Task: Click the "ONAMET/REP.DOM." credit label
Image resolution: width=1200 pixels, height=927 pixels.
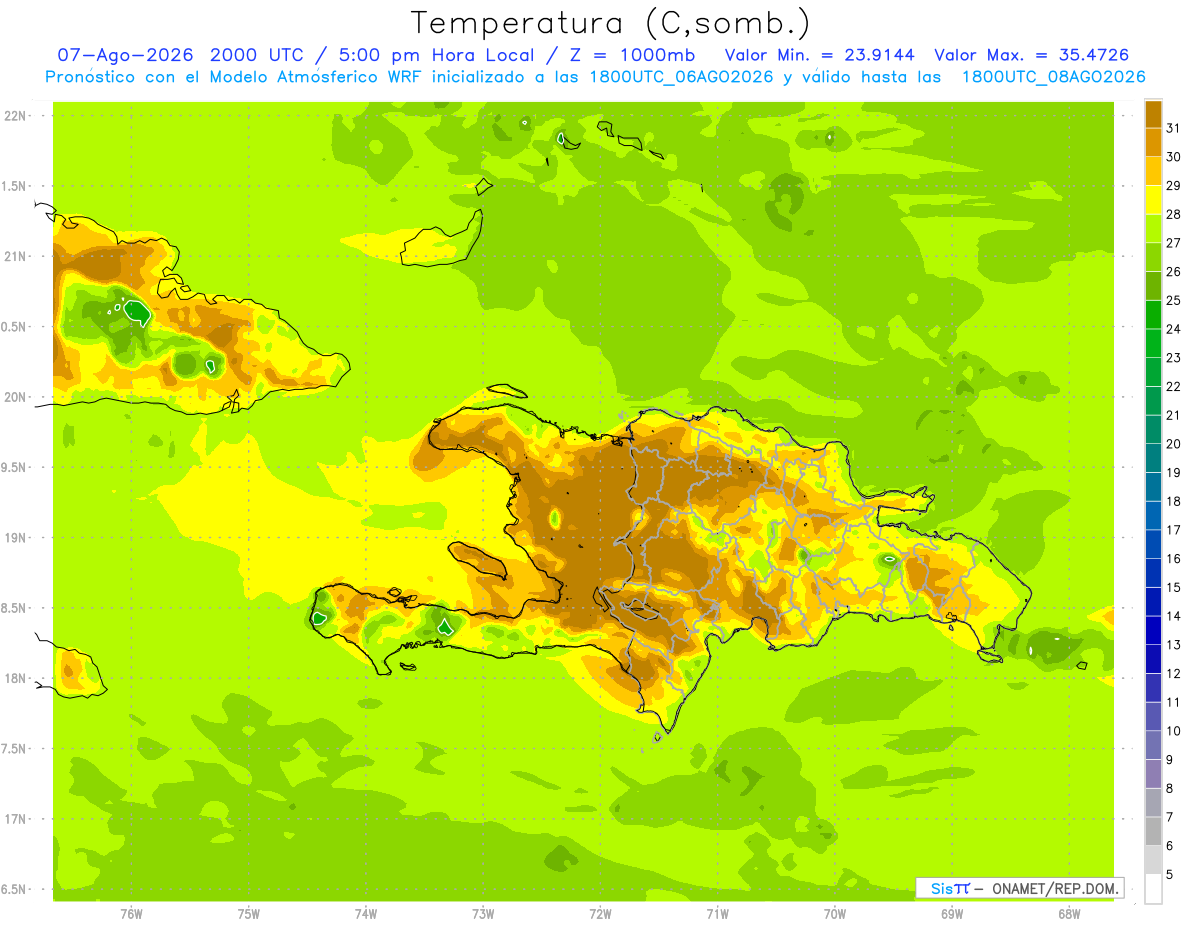Action: (1054, 888)
